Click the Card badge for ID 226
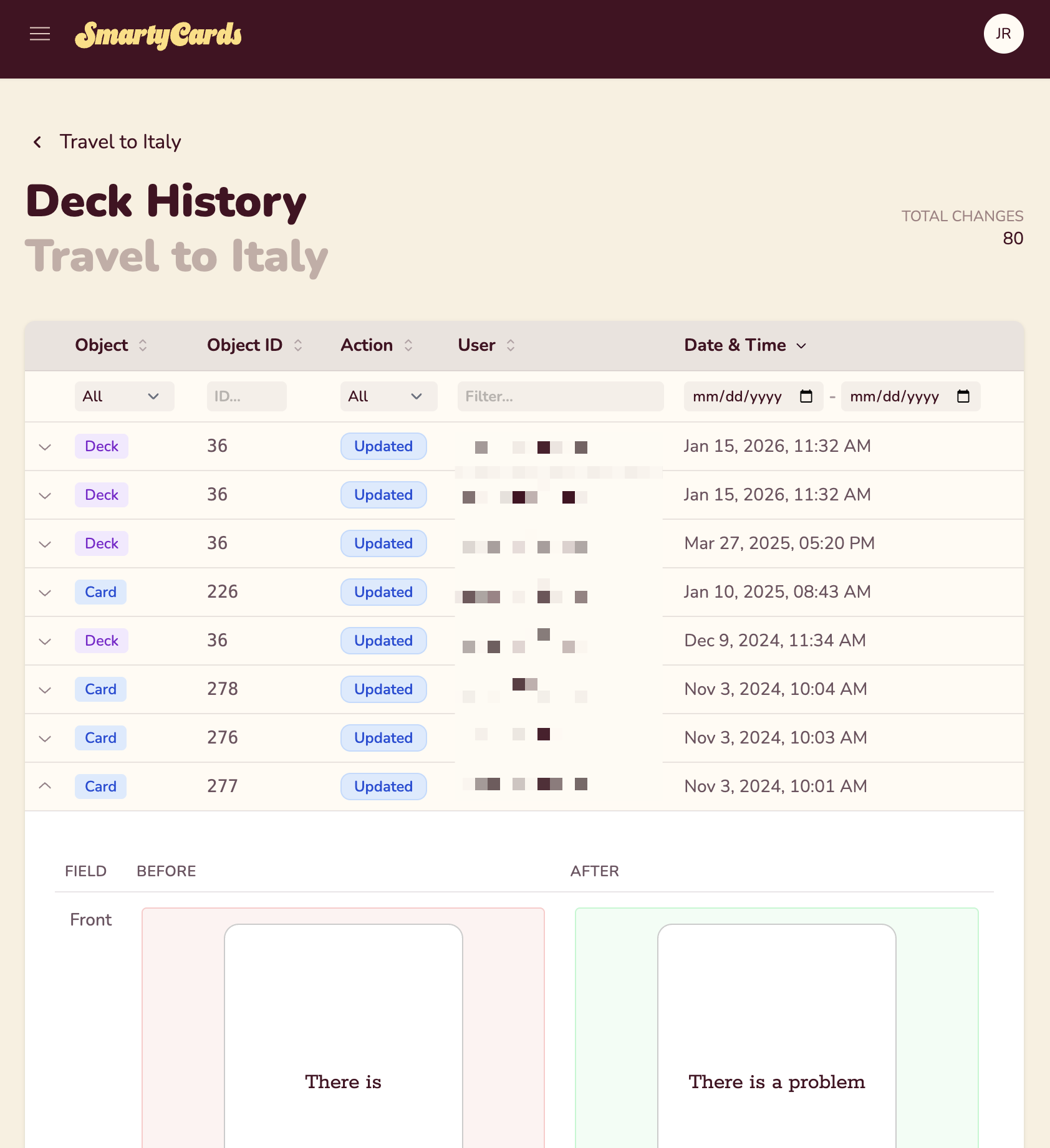The height and width of the screenshot is (1148, 1050). (x=100, y=592)
